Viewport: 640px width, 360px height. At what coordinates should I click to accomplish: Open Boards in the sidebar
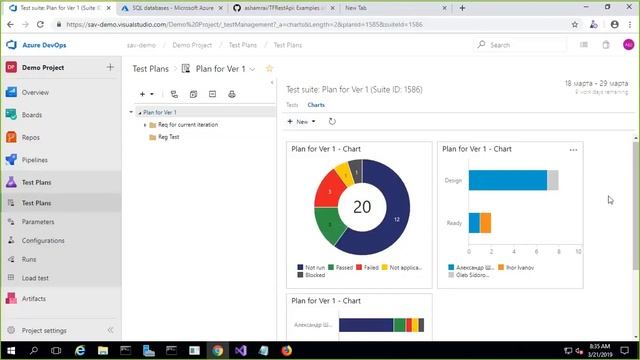coord(31,115)
